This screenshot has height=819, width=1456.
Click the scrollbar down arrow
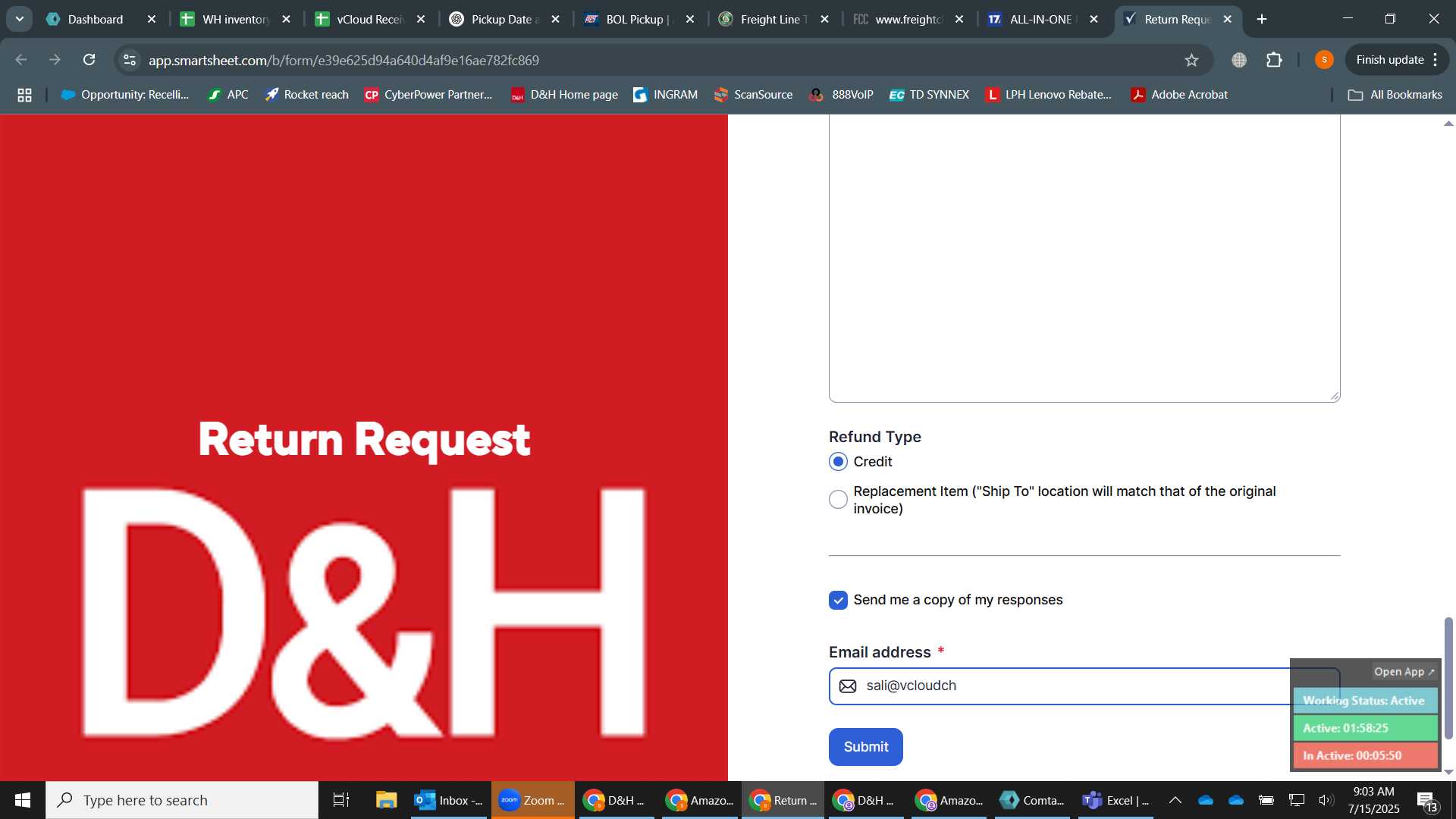[x=1448, y=772]
